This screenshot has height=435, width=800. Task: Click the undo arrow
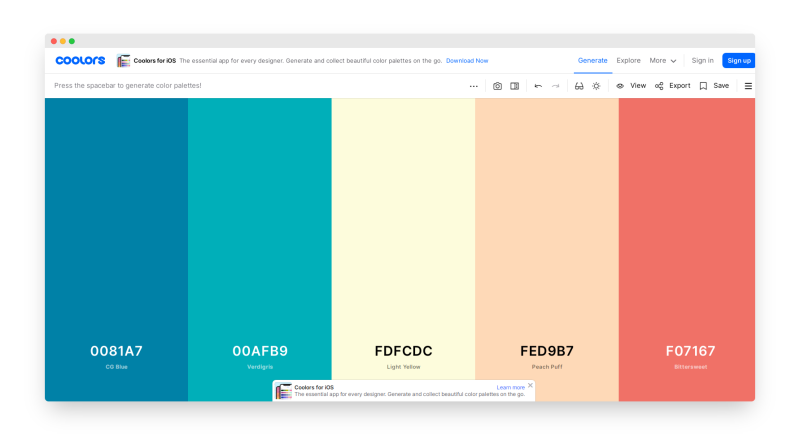click(538, 86)
